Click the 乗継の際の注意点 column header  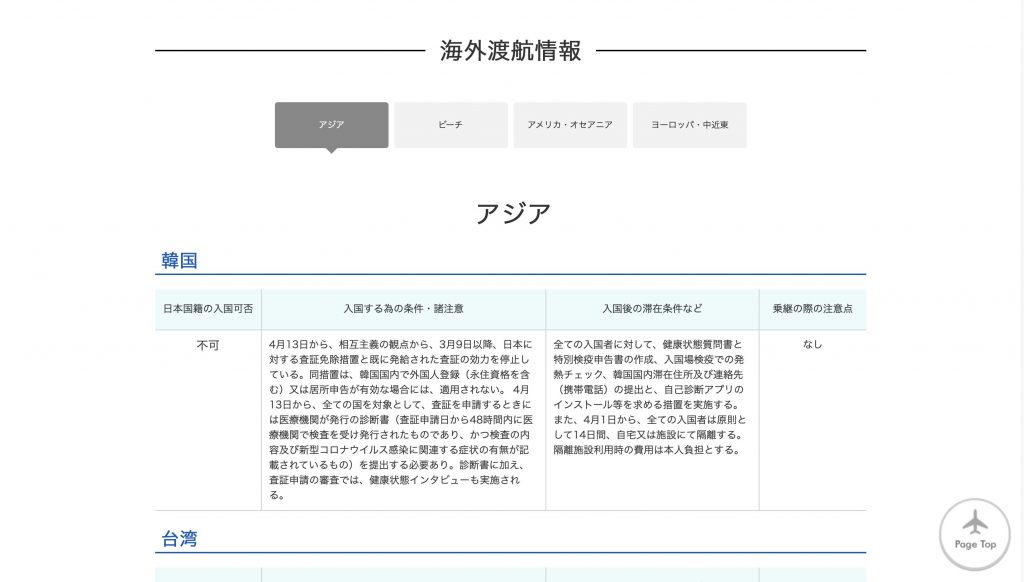click(x=812, y=309)
